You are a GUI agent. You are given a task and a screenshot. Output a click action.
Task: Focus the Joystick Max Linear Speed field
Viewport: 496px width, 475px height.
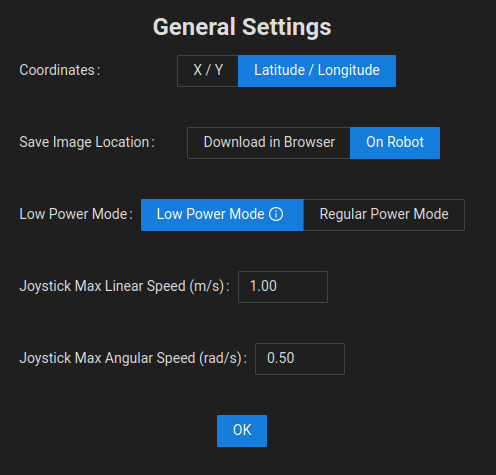283,287
